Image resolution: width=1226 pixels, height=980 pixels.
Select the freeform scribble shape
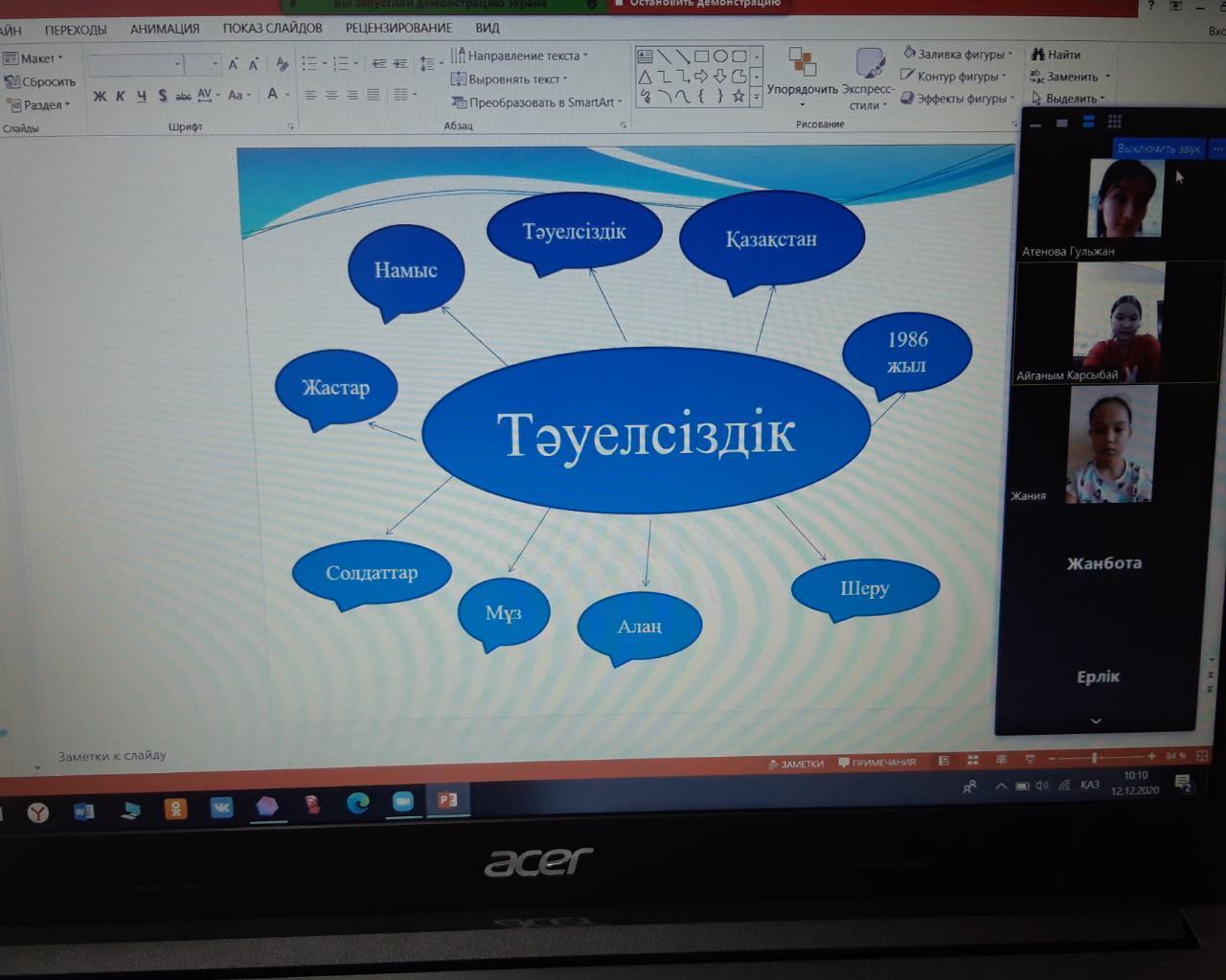[x=646, y=96]
